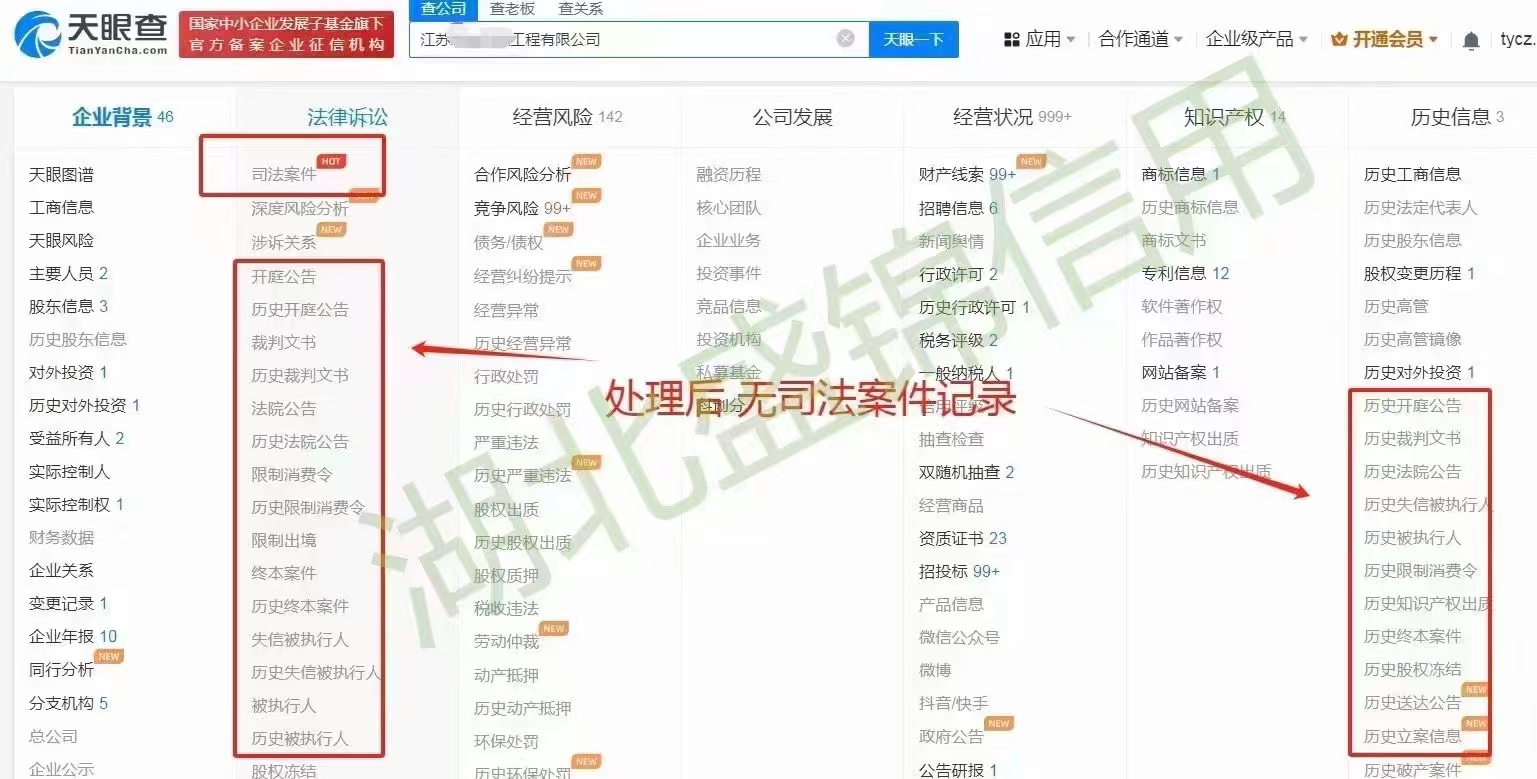This screenshot has width=1537, height=779.
Task: Switch to the 查关系 search tab
Action: click(x=580, y=9)
